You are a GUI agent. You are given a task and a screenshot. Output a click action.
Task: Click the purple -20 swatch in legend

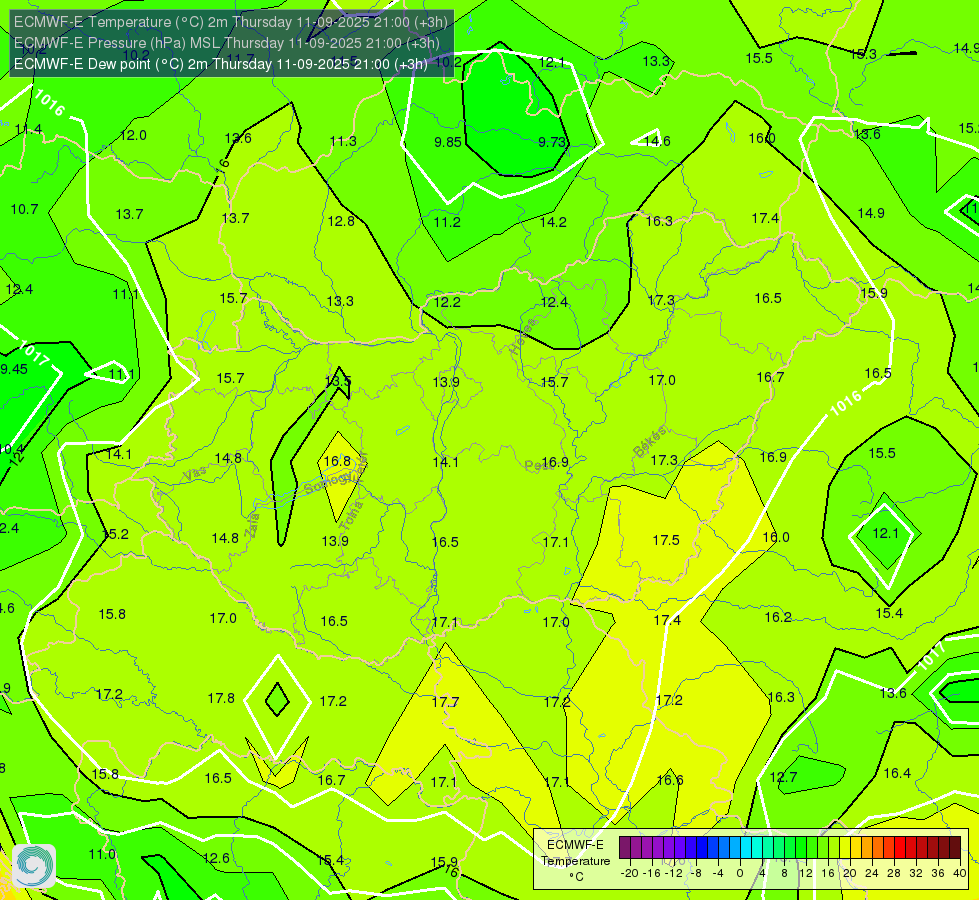[624, 848]
